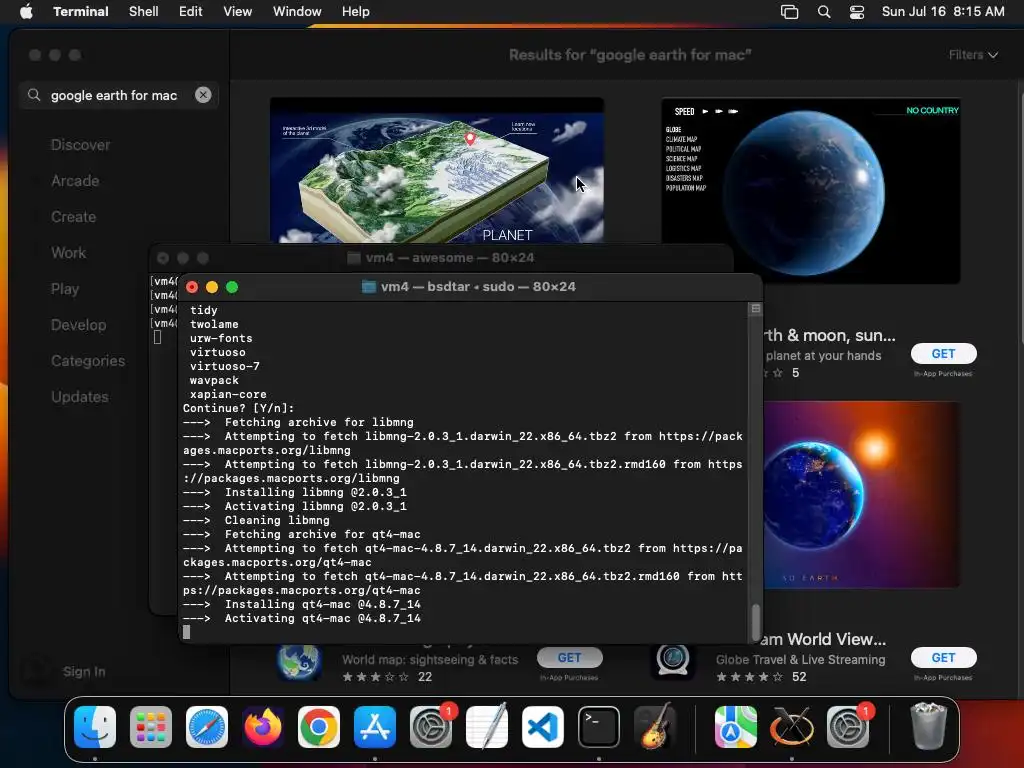Click the Stage Manager windows icon in menu bar
1024x768 pixels.
coord(790,12)
